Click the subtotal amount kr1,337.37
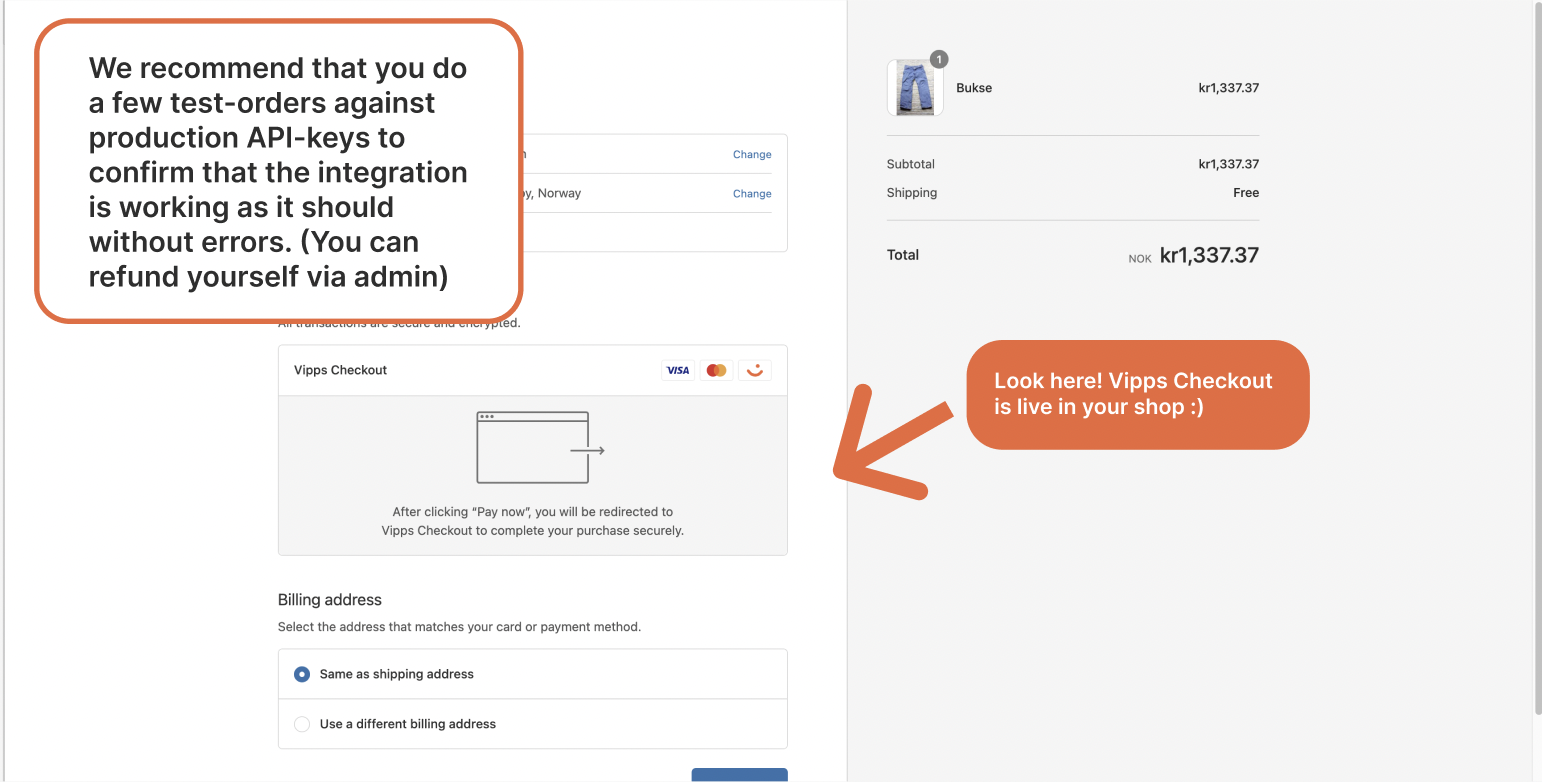This screenshot has height=782, width=1542. (x=1229, y=164)
